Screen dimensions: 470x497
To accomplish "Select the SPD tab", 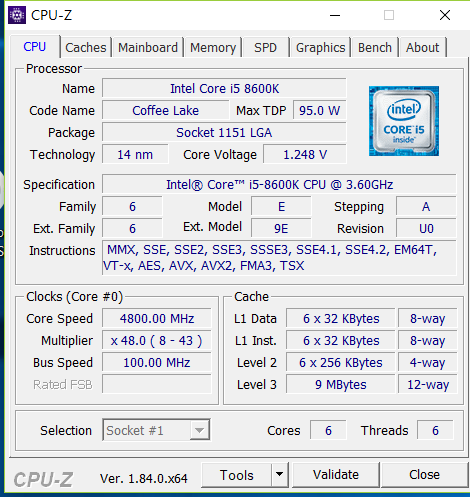I will tap(265, 47).
